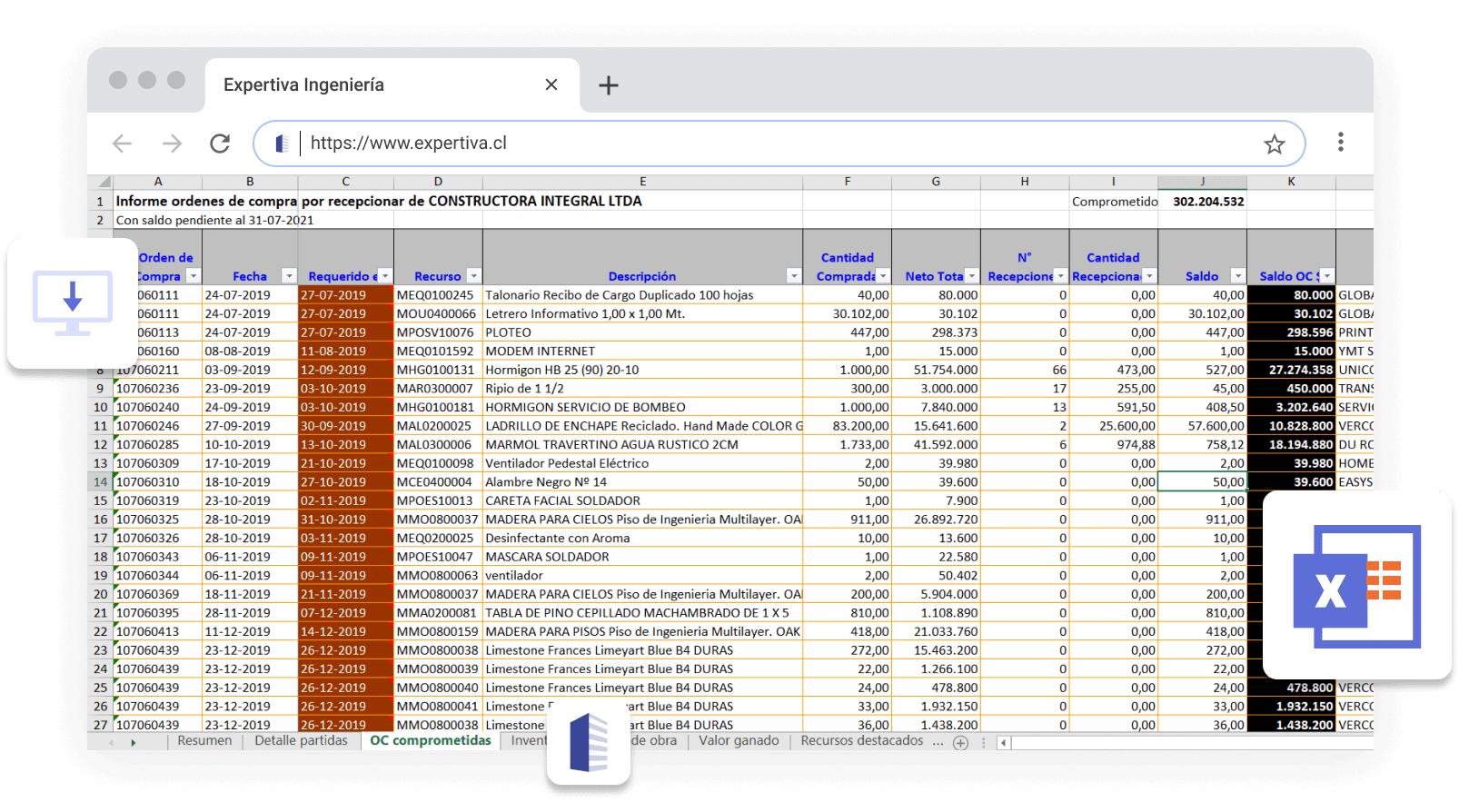Click the Excel logo icon
This screenshot has height=812, width=1459.
tap(1356, 587)
